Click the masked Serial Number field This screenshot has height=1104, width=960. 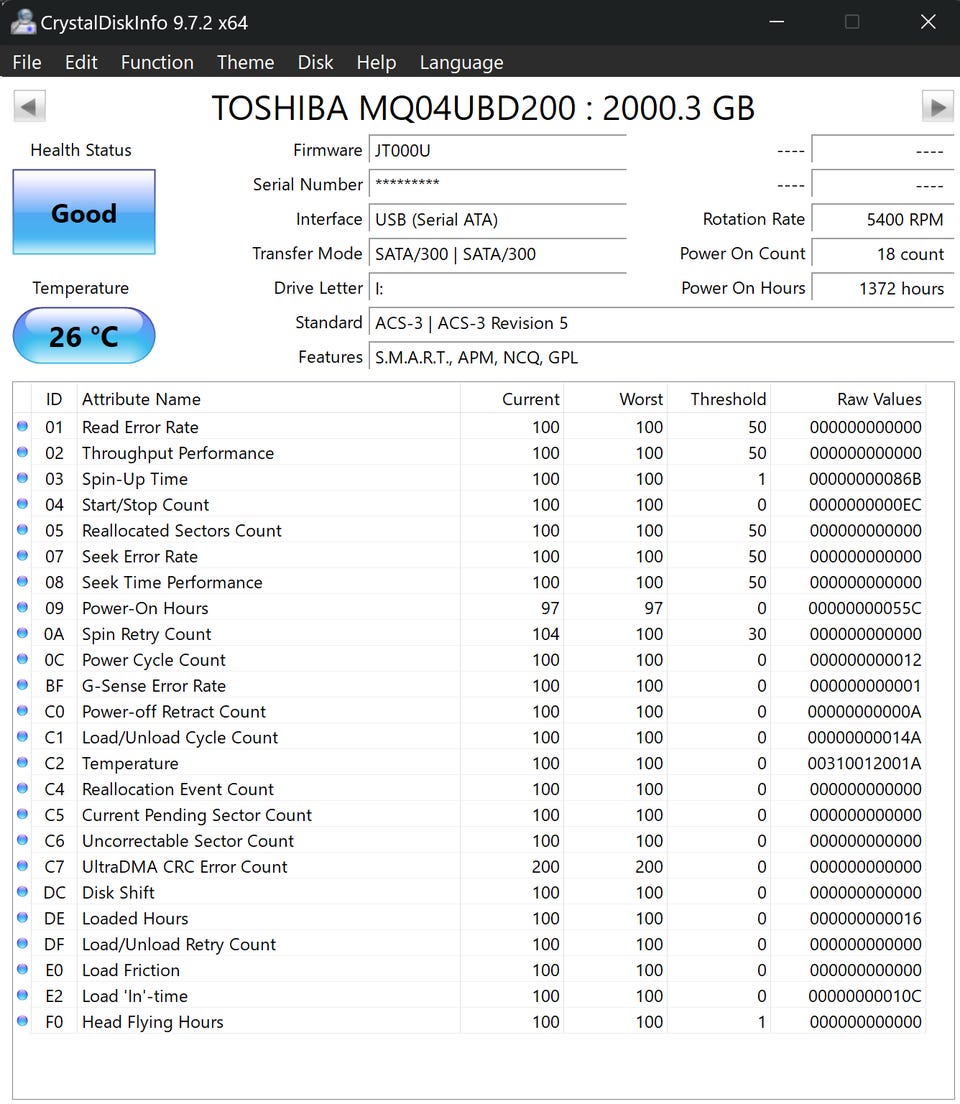point(497,184)
